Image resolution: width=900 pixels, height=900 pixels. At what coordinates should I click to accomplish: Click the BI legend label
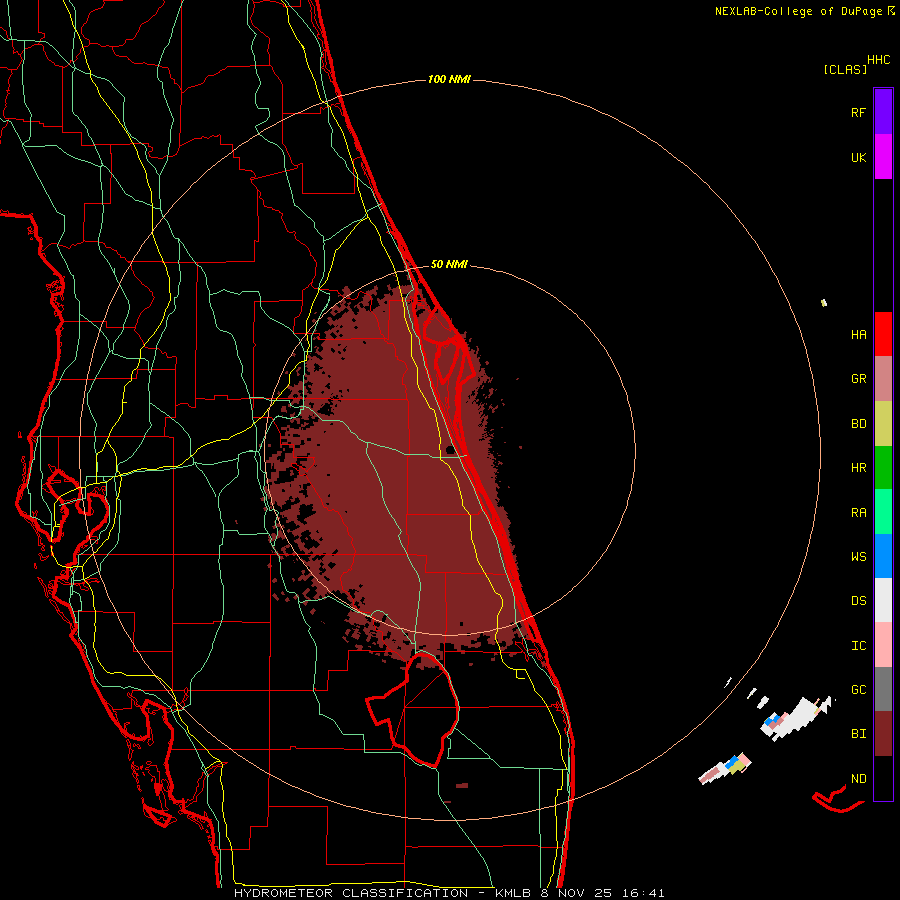pyautogui.click(x=858, y=734)
